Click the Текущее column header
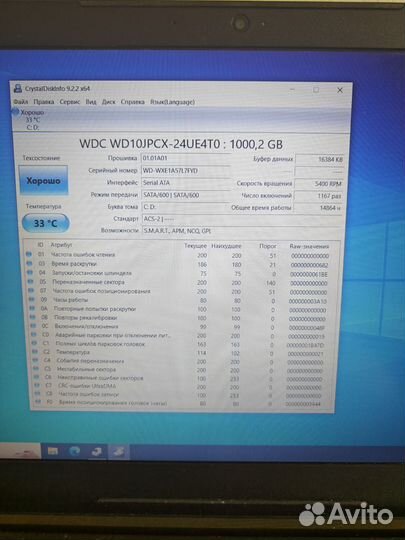The image size is (405, 540). [x=195, y=246]
